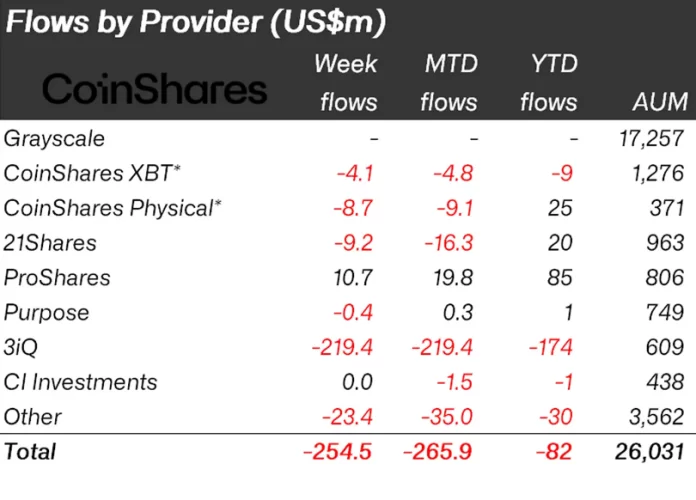Select the YTD flows column header
The height and width of the screenshot is (500, 696).
[x=548, y=83]
